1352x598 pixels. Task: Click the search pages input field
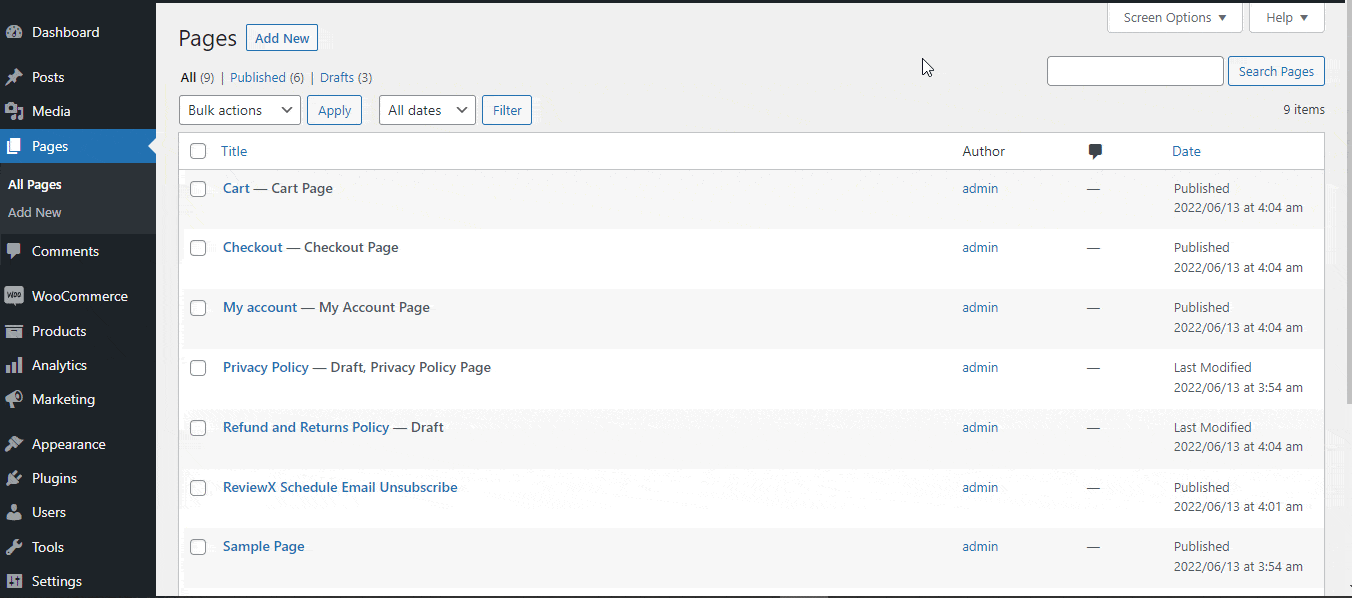(x=1135, y=71)
